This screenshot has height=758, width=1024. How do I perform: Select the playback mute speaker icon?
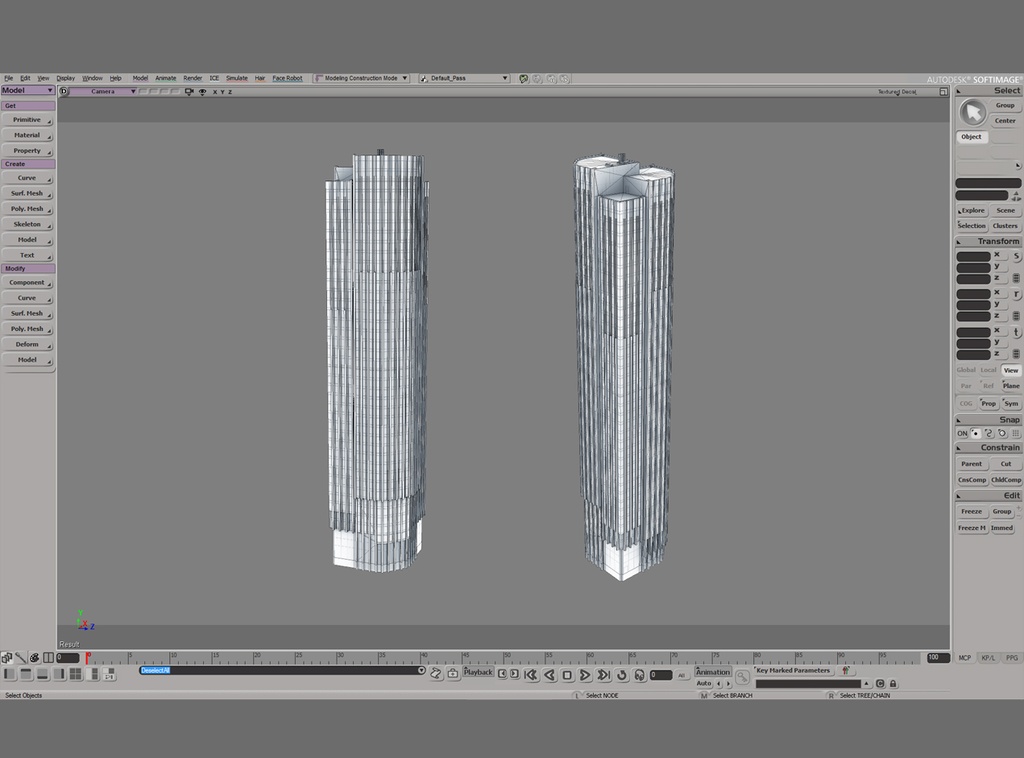tap(638, 674)
